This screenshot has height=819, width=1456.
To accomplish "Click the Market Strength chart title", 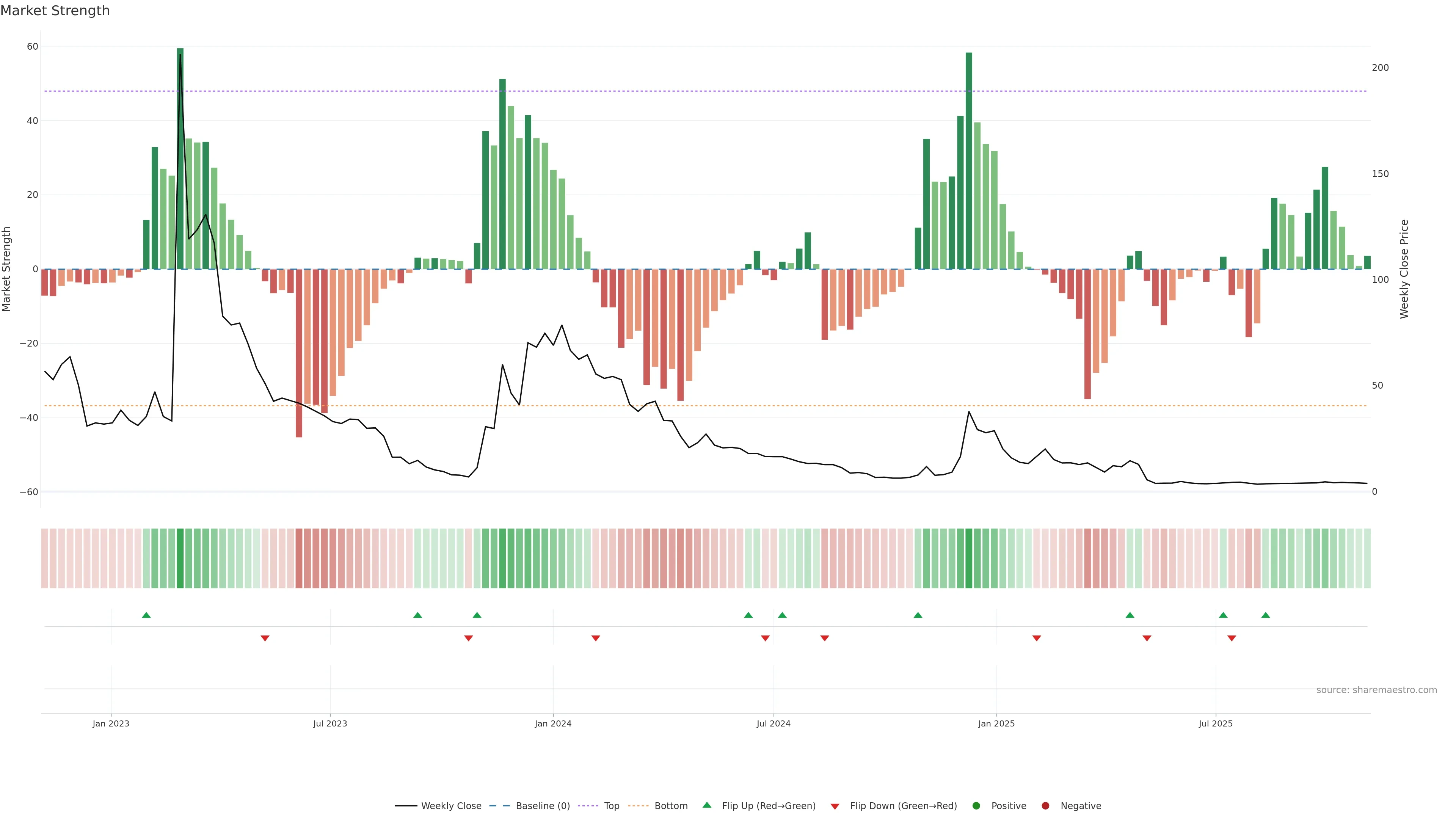I will [x=55, y=11].
